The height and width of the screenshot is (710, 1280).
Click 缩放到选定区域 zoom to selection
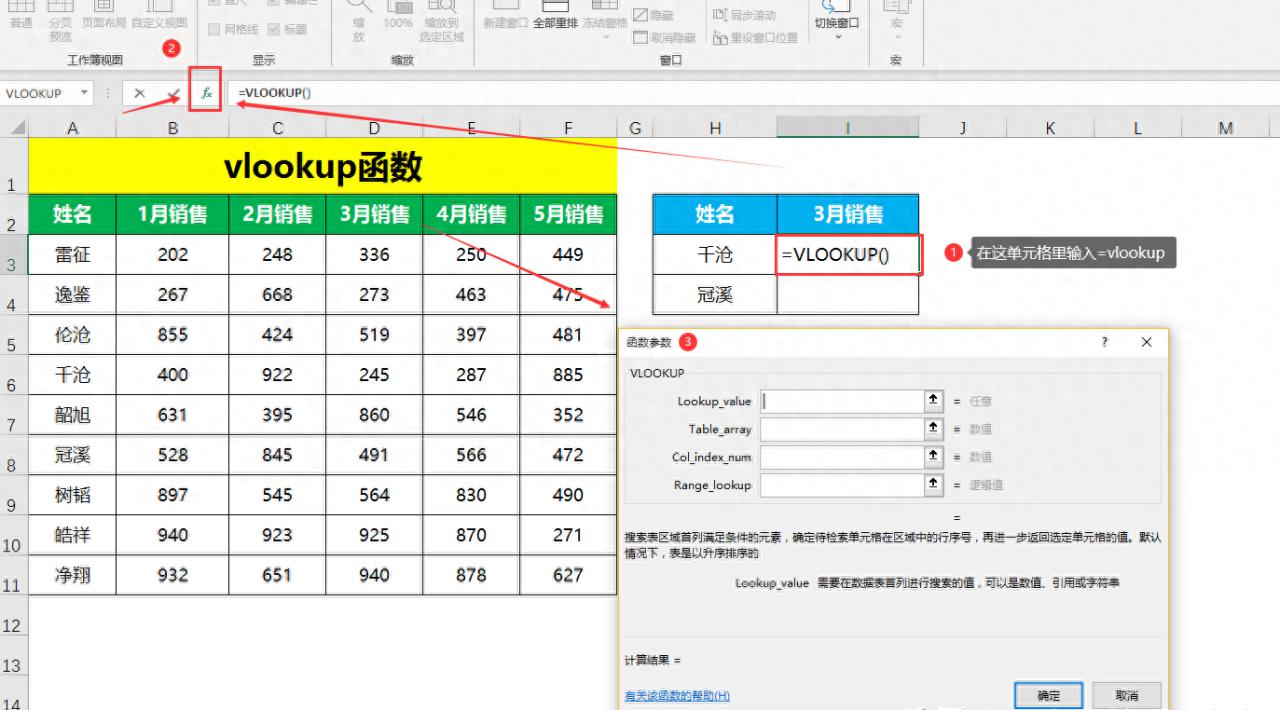(444, 23)
